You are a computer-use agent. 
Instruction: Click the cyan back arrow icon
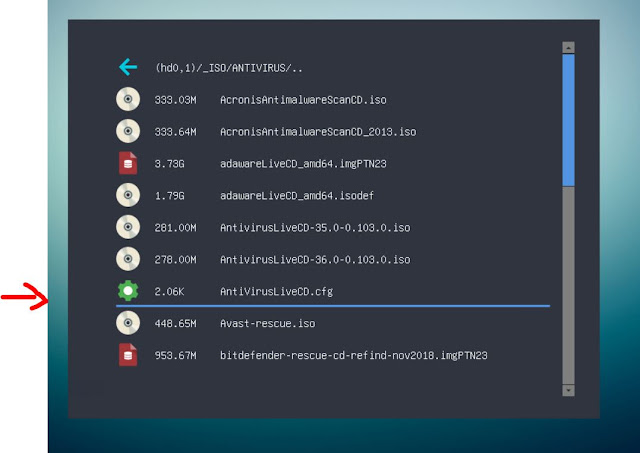click(x=128, y=67)
